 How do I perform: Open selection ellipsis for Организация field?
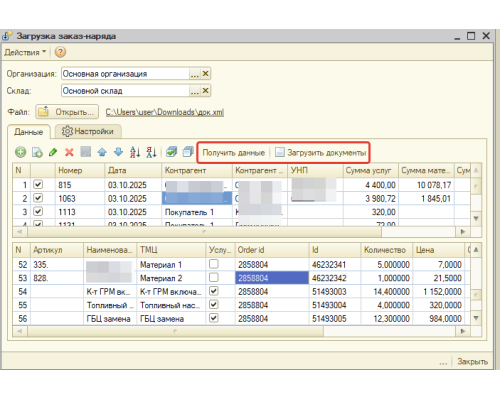coord(195,74)
